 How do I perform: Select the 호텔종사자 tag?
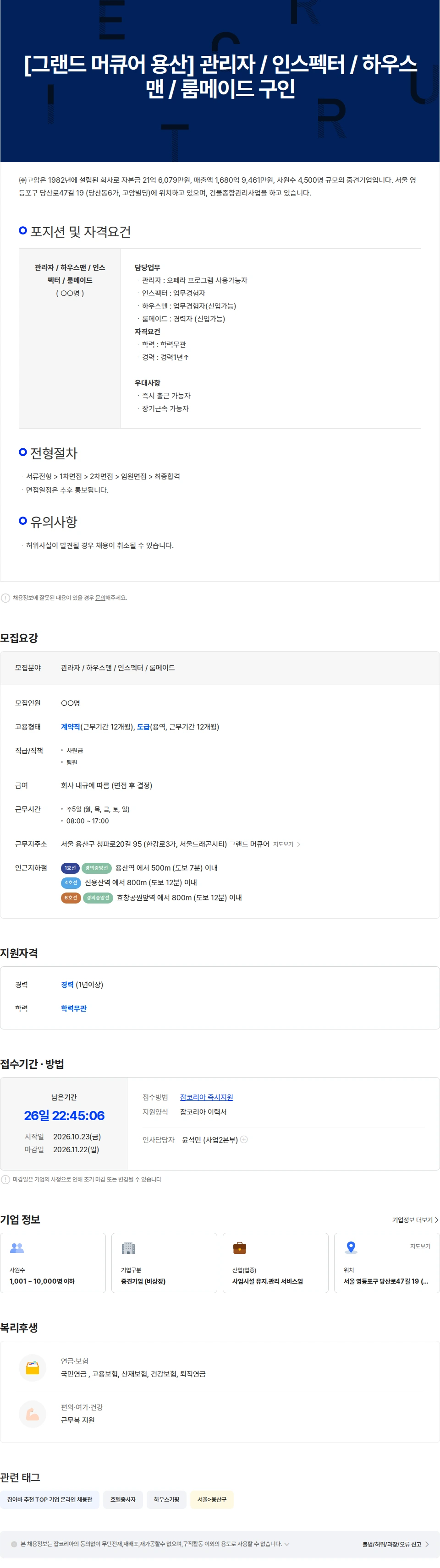click(123, 1499)
